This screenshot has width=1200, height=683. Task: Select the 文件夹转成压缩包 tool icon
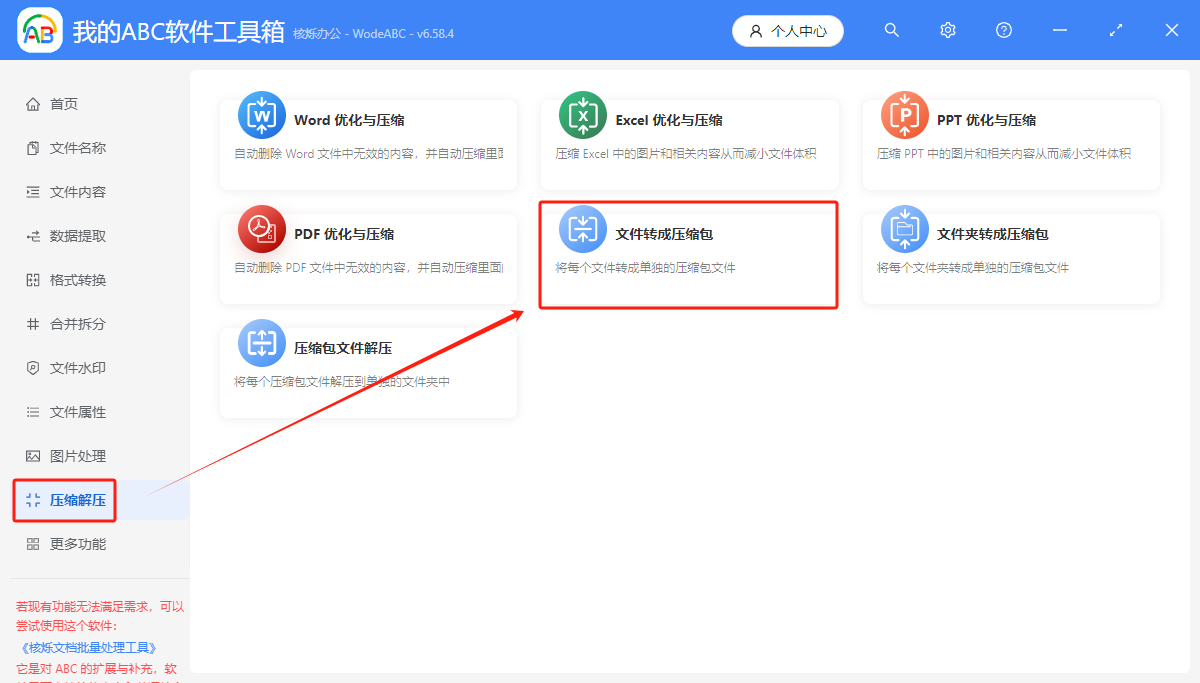coord(904,228)
